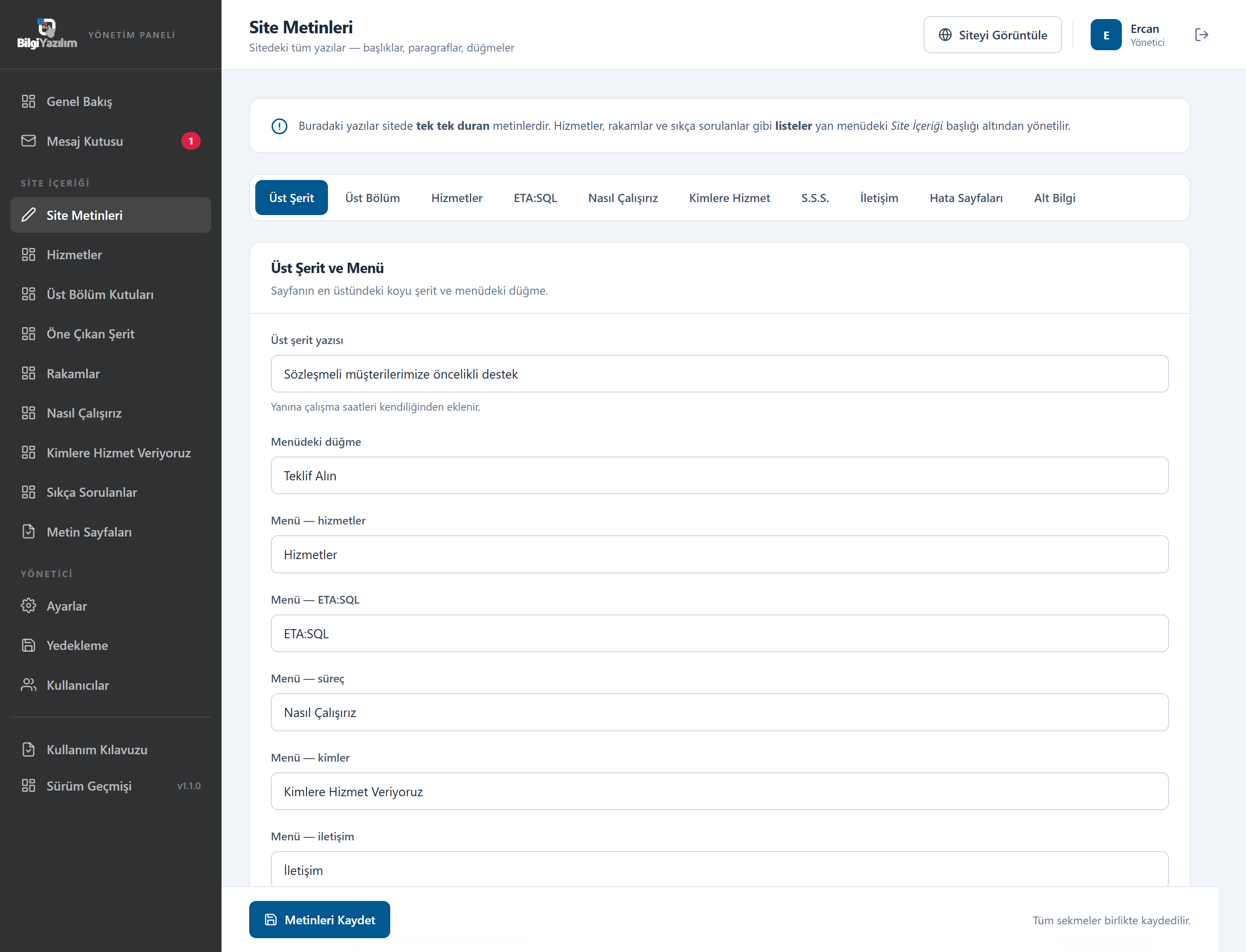Click the Sıkça Sorulanlar sidebar icon
1246x952 pixels.
[28, 492]
